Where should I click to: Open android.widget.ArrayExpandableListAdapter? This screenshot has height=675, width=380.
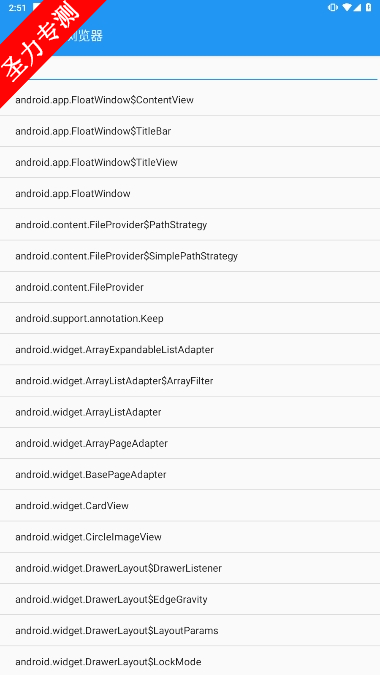pos(190,350)
